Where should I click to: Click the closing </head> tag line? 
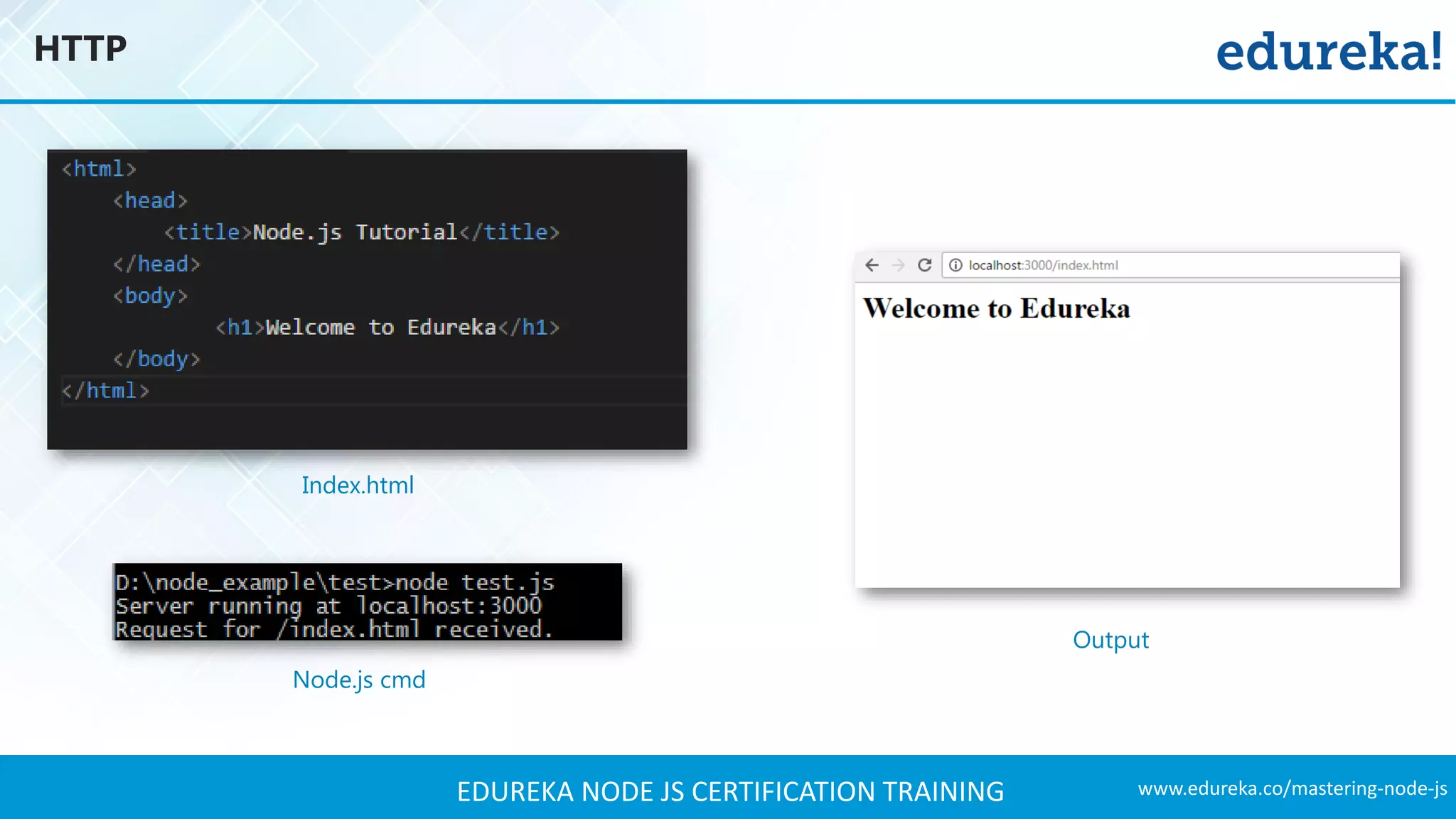point(156,264)
